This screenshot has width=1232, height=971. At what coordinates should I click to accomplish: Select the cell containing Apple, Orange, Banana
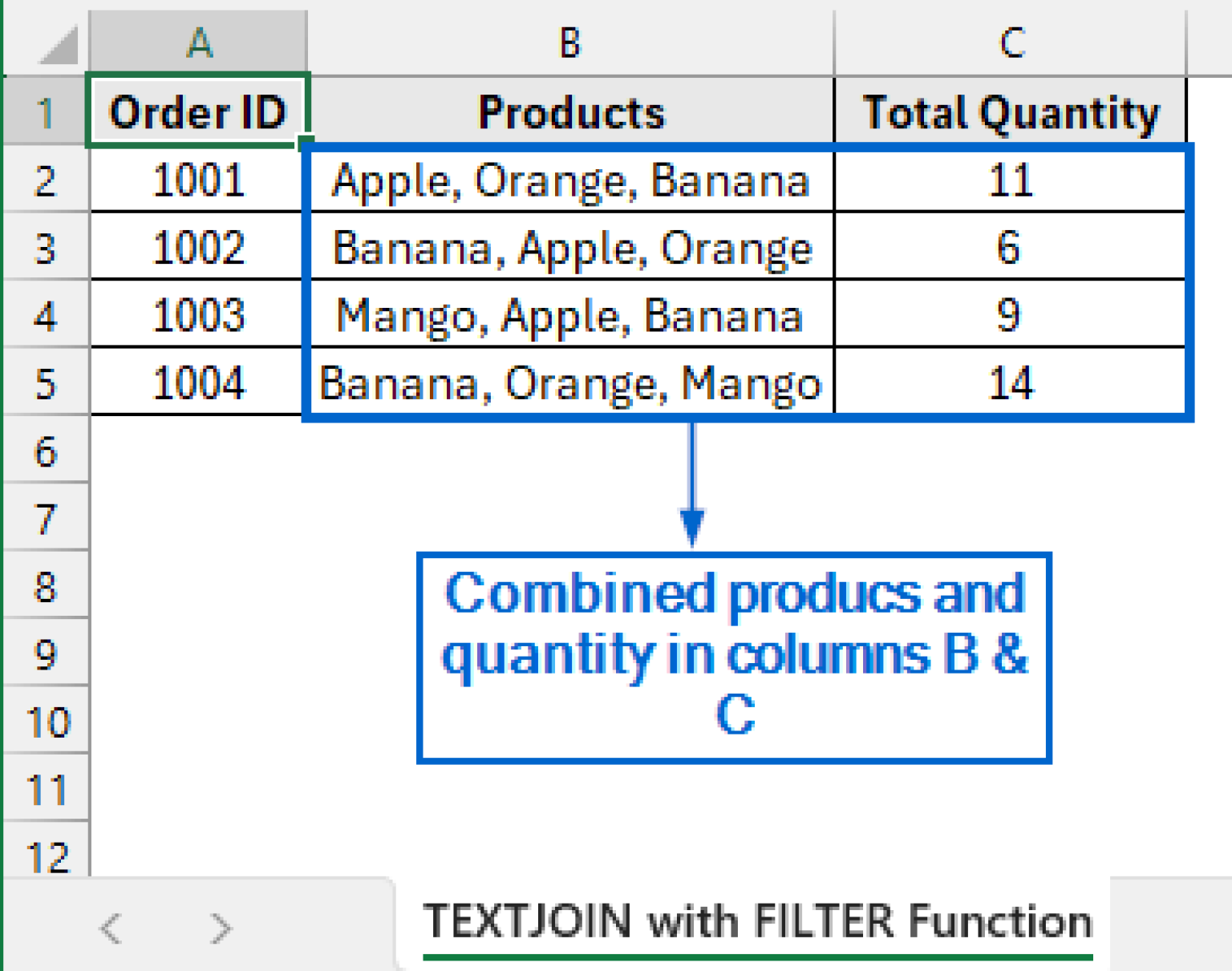pyautogui.click(x=569, y=181)
